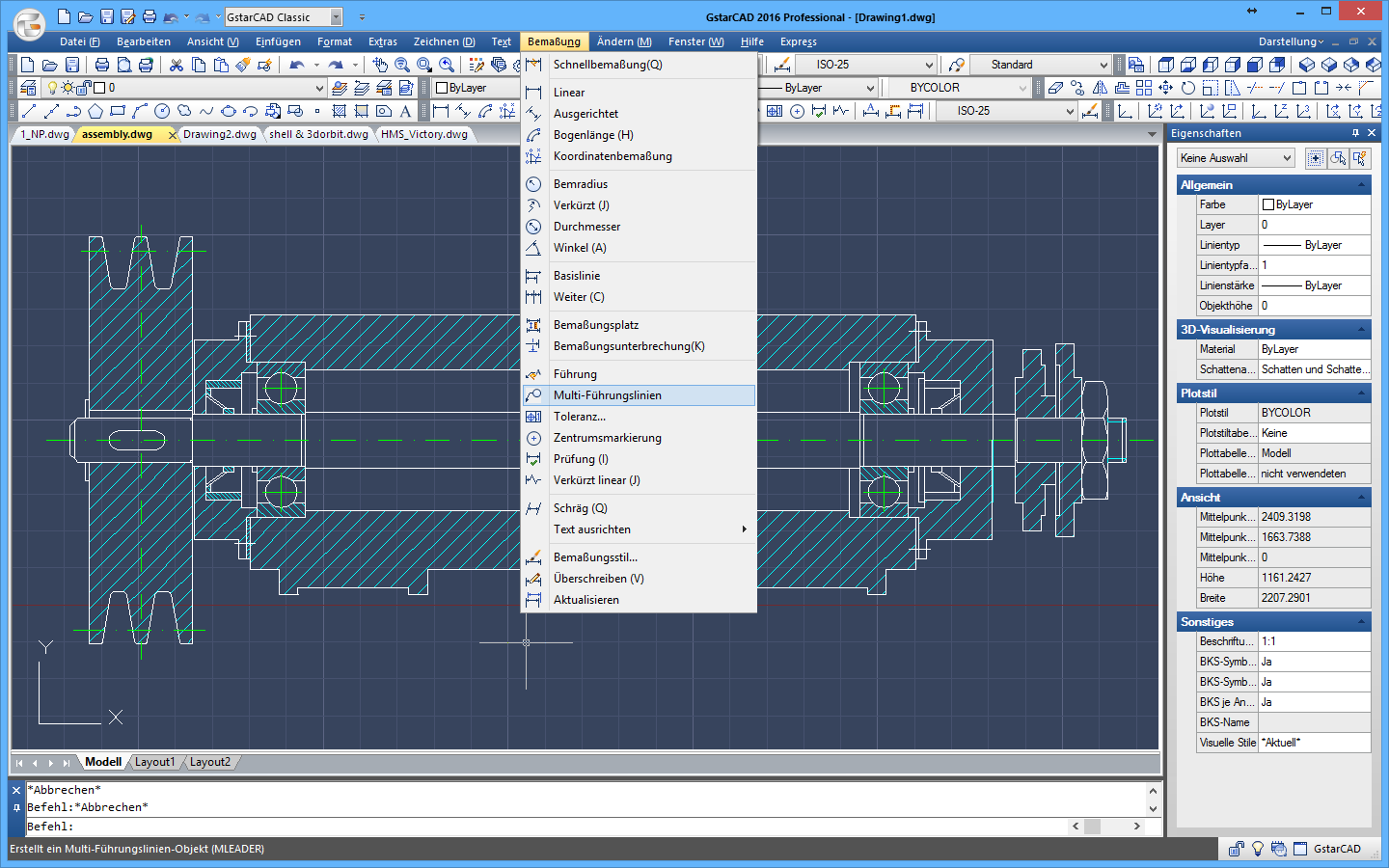1389x868 pixels.
Task: Open the layer 0 dropdown list
Action: (319, 88)
